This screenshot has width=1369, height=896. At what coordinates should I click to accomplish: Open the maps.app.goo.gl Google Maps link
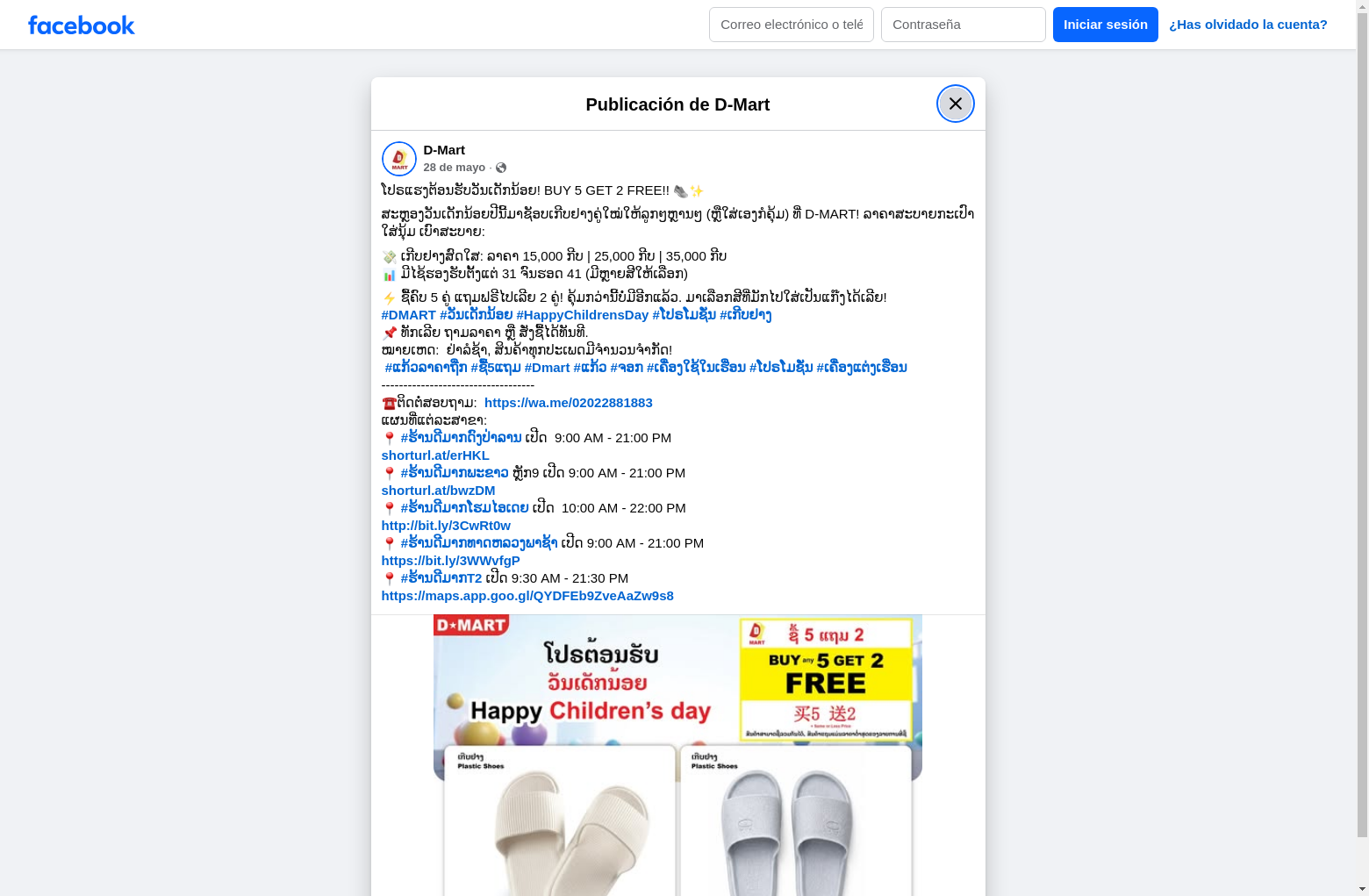click(527, 596)
